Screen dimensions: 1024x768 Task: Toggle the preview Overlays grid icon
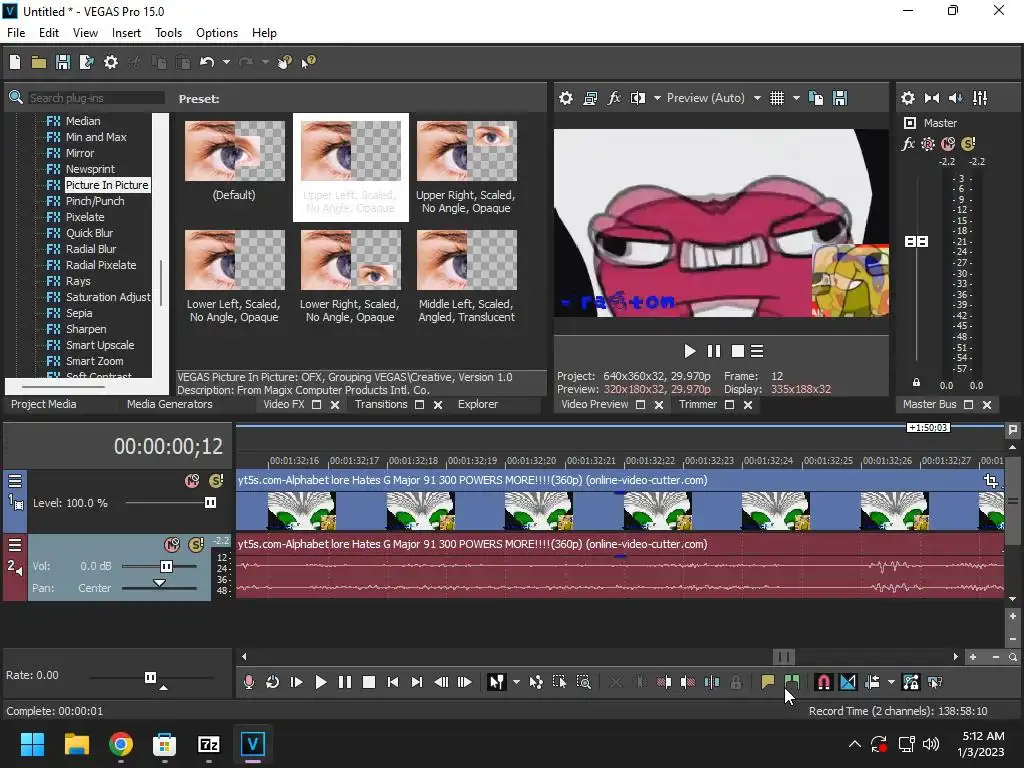tap(776, 98)
